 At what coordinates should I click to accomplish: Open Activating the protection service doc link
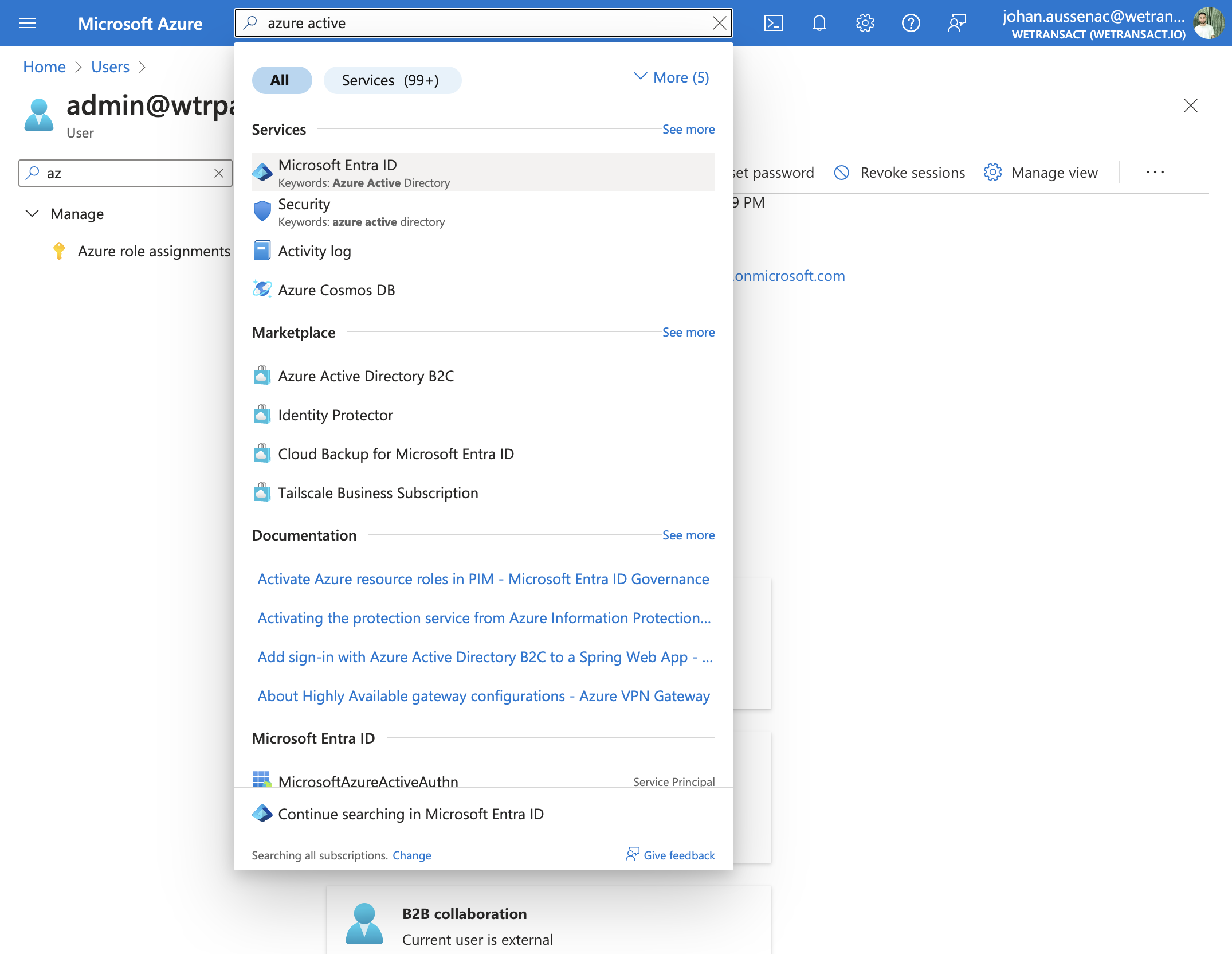484,618
